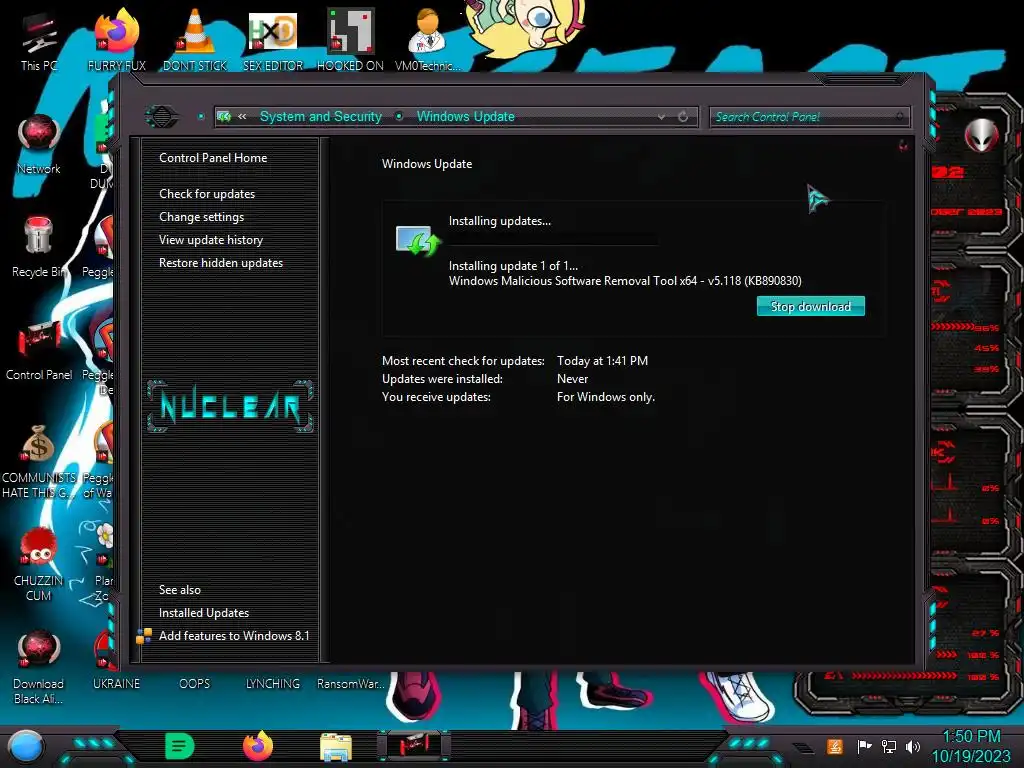Viewport: 1024px width, 768px height.
Task: Open View update history
Action: pyautogui.click(x=211, y=240)
